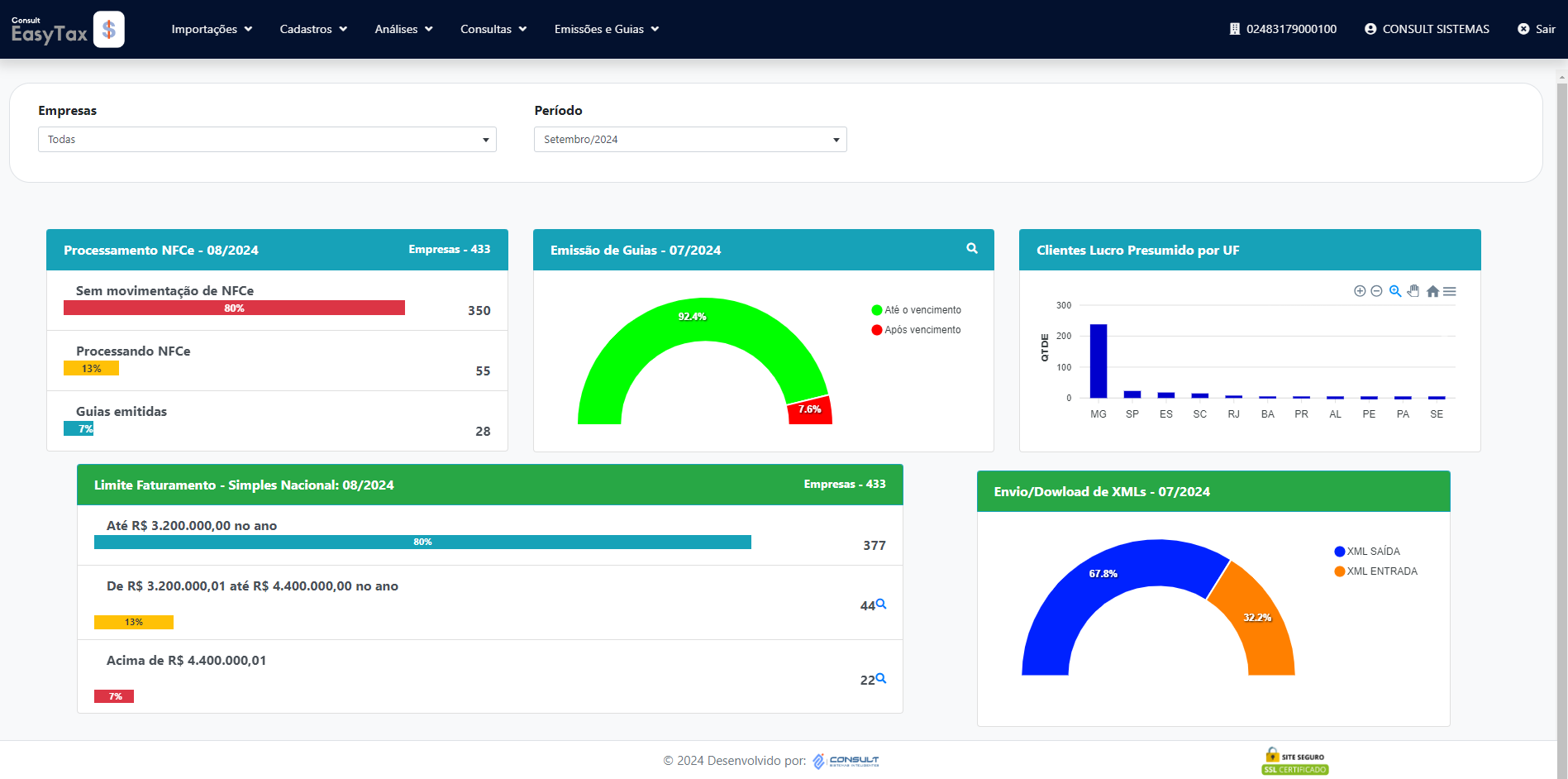The width and height of the screenshot is (1568, 779).
Task: Click the company building icon beside 02483179000100
Action: point(1235,29)
